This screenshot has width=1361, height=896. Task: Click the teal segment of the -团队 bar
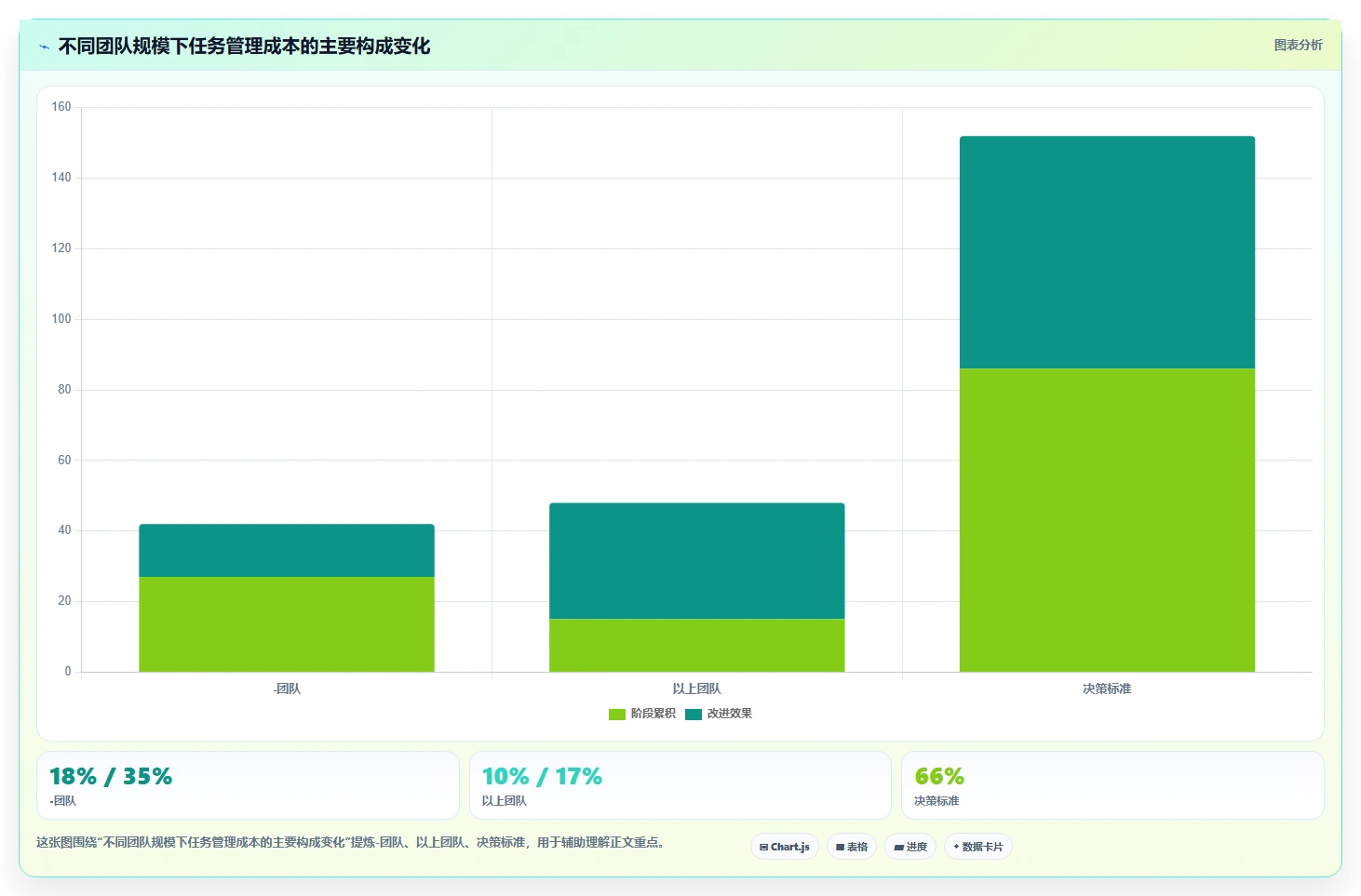tap(287, 551)
